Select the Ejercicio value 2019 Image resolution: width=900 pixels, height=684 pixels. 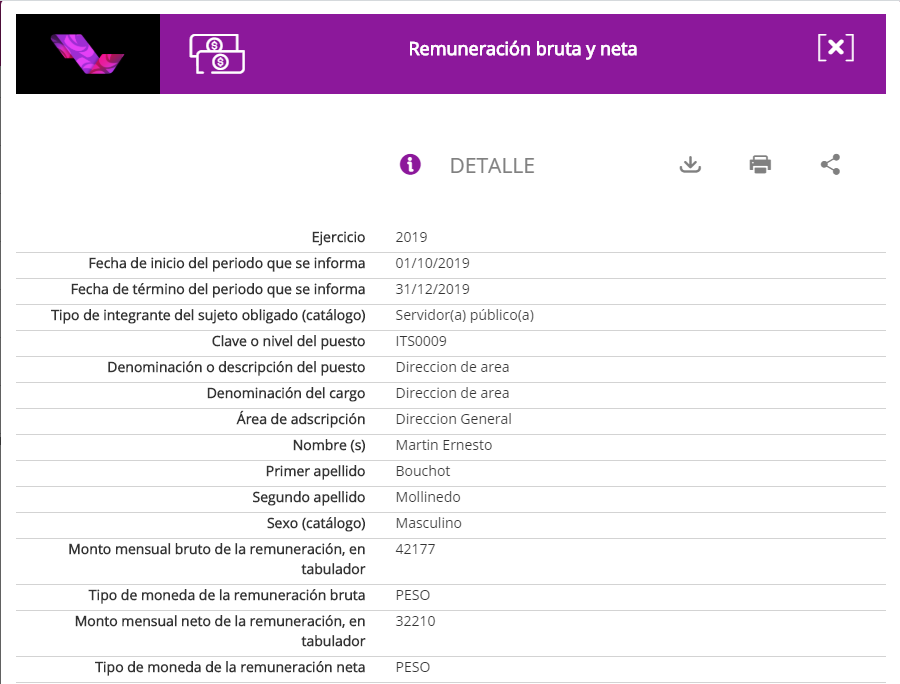411,237
